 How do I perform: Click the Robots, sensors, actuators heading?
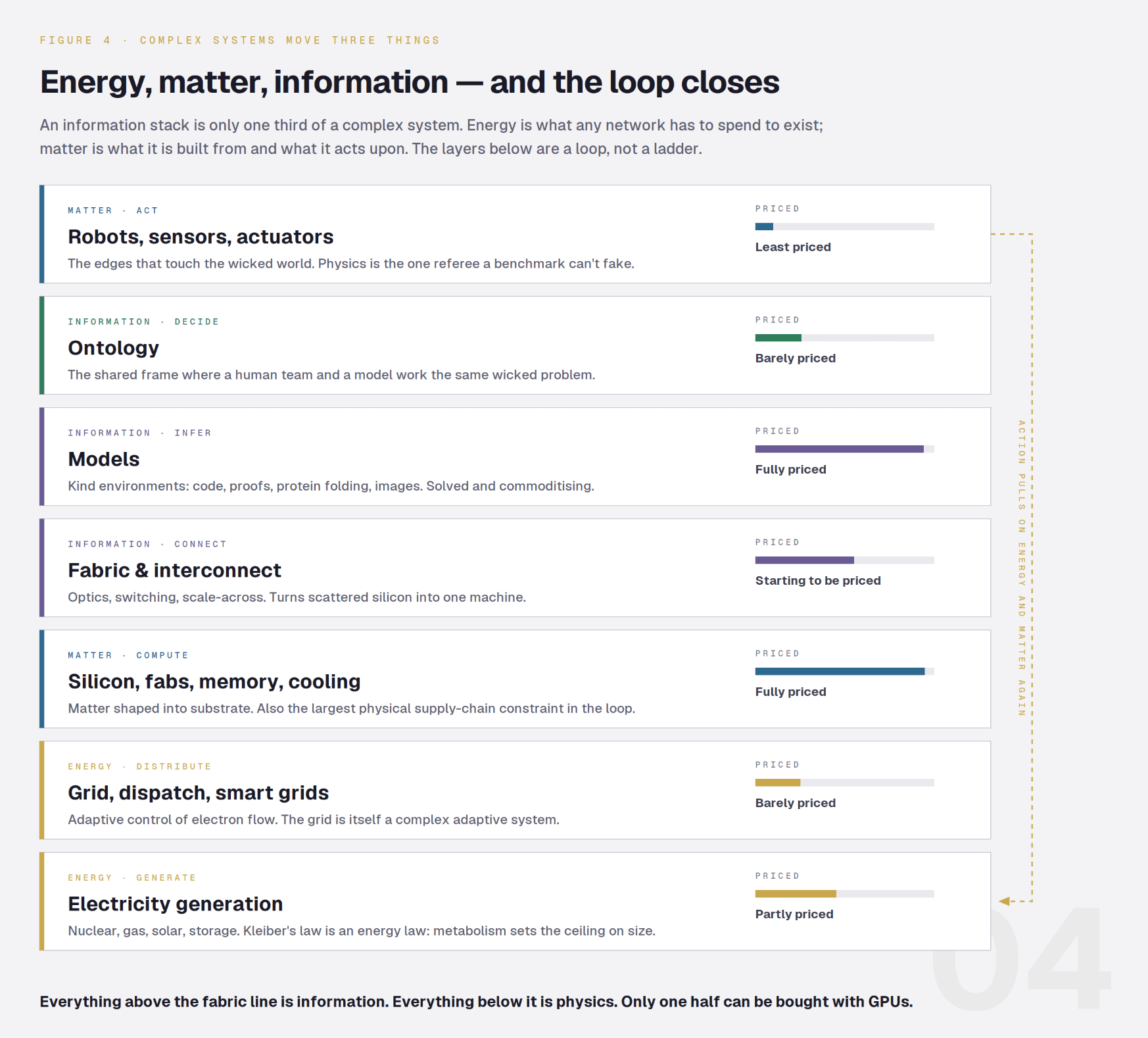[201, 237]
